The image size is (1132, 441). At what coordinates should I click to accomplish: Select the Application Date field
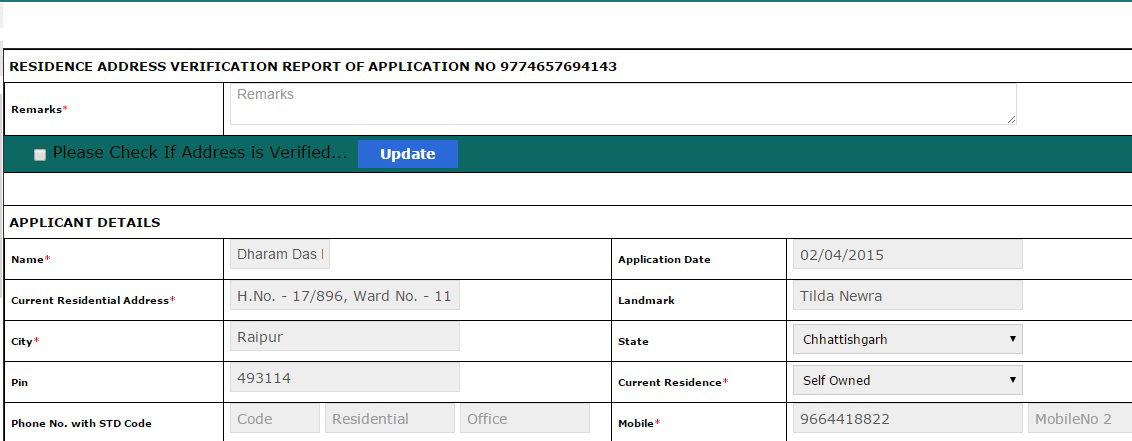[x=906, y=255]
